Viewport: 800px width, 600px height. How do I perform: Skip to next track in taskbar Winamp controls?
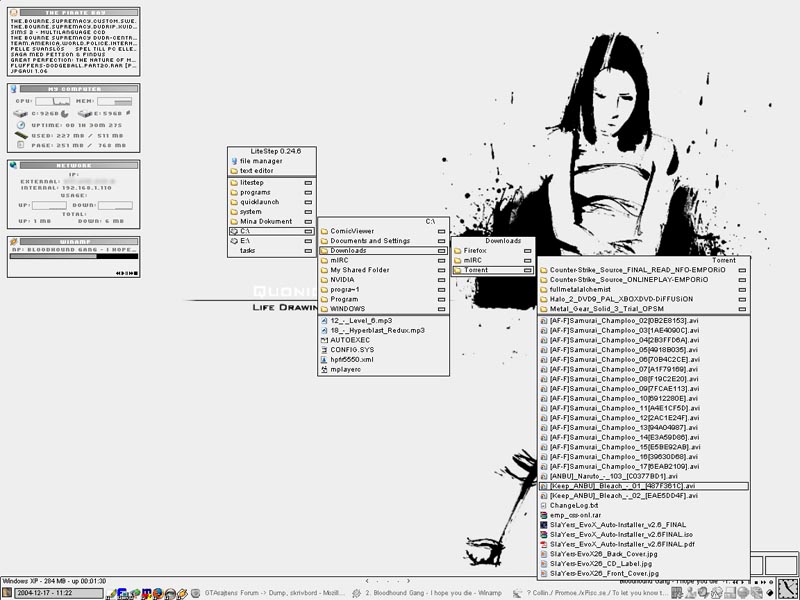point(763,582)
